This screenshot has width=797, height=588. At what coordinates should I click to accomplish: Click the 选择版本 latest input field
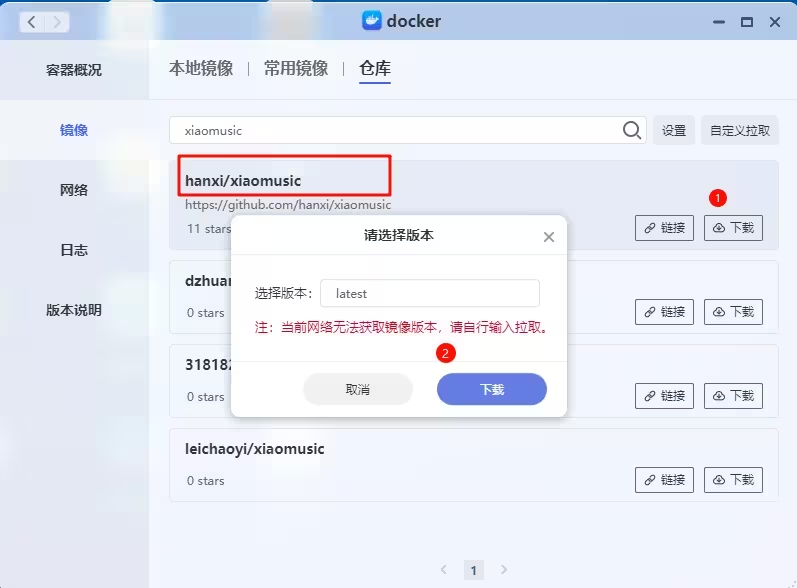tap(430, 293)
